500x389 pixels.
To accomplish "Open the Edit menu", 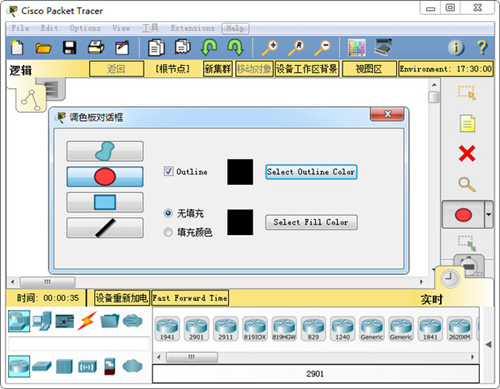I will click(x=49, y=28).
